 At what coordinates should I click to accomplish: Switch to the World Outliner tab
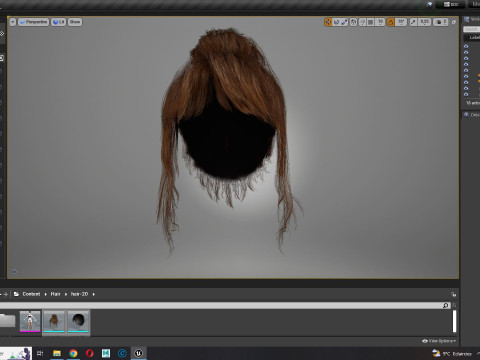[472, 19]
